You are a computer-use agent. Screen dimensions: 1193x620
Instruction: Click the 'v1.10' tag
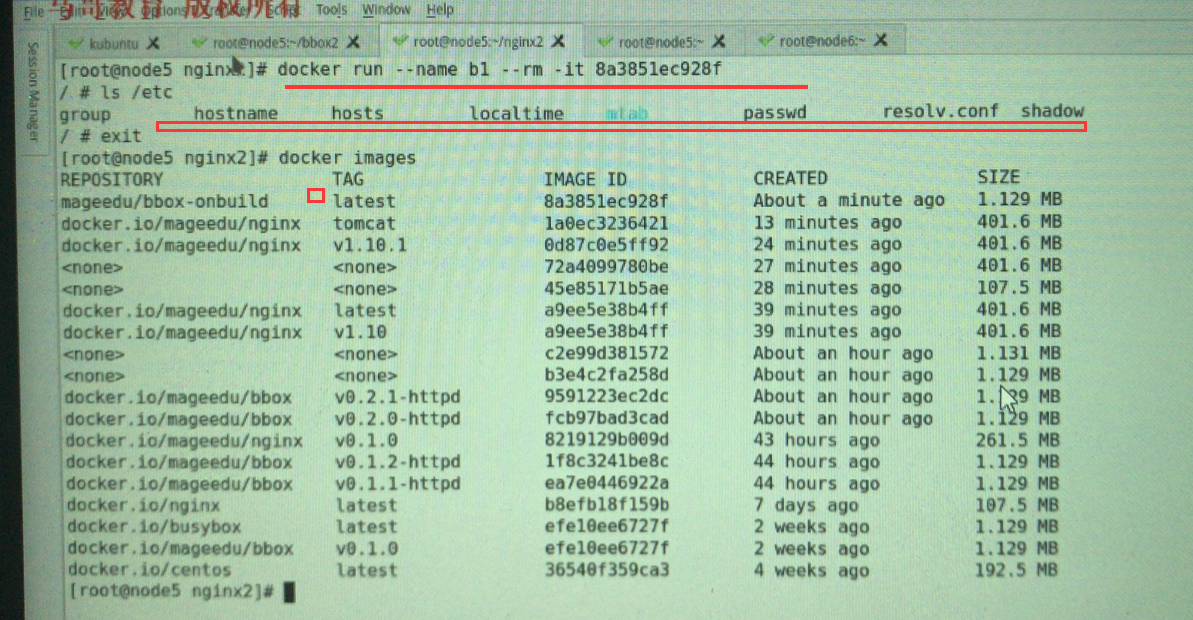(361, 332)
